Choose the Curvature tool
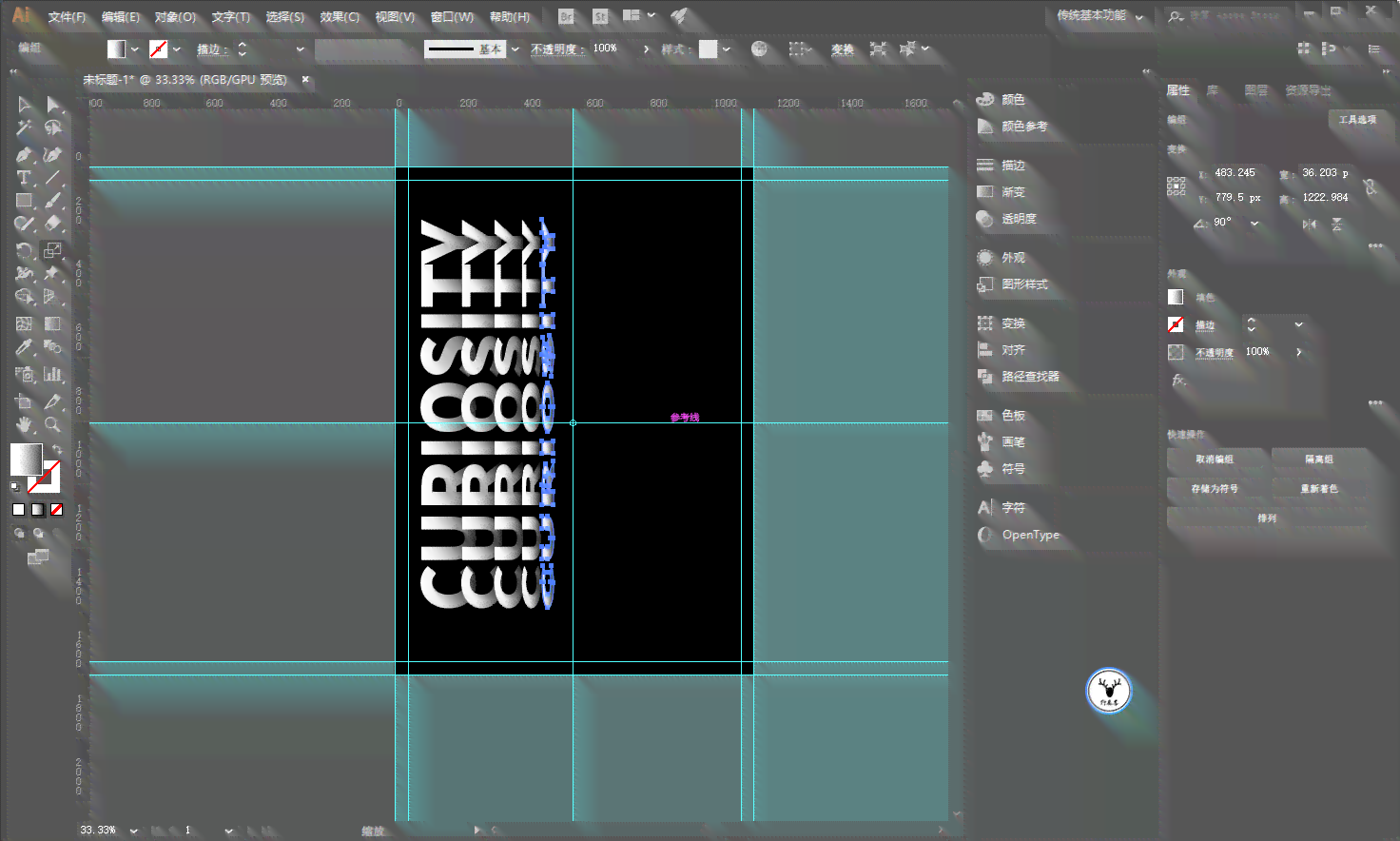This screenshot has height=841, width=1400. point(52,154)
